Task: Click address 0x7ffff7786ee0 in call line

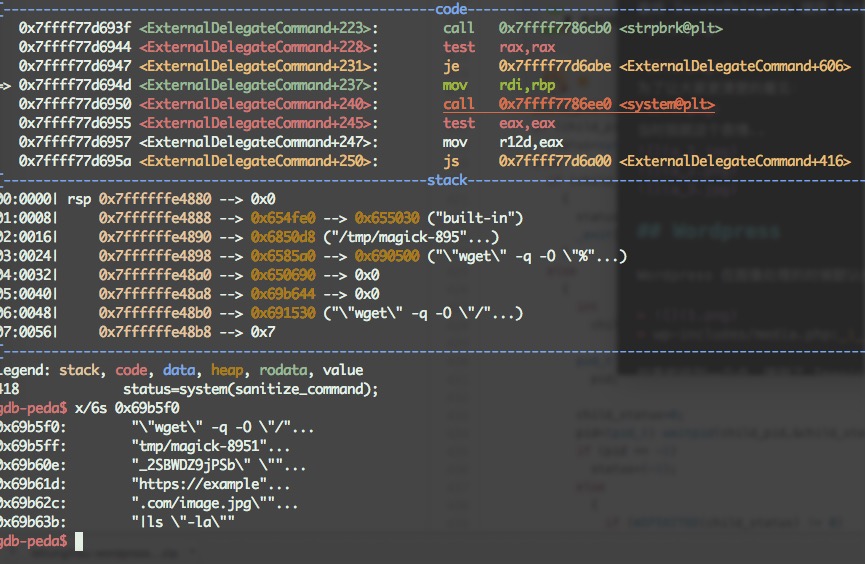Action: click(x=554, y=104)
